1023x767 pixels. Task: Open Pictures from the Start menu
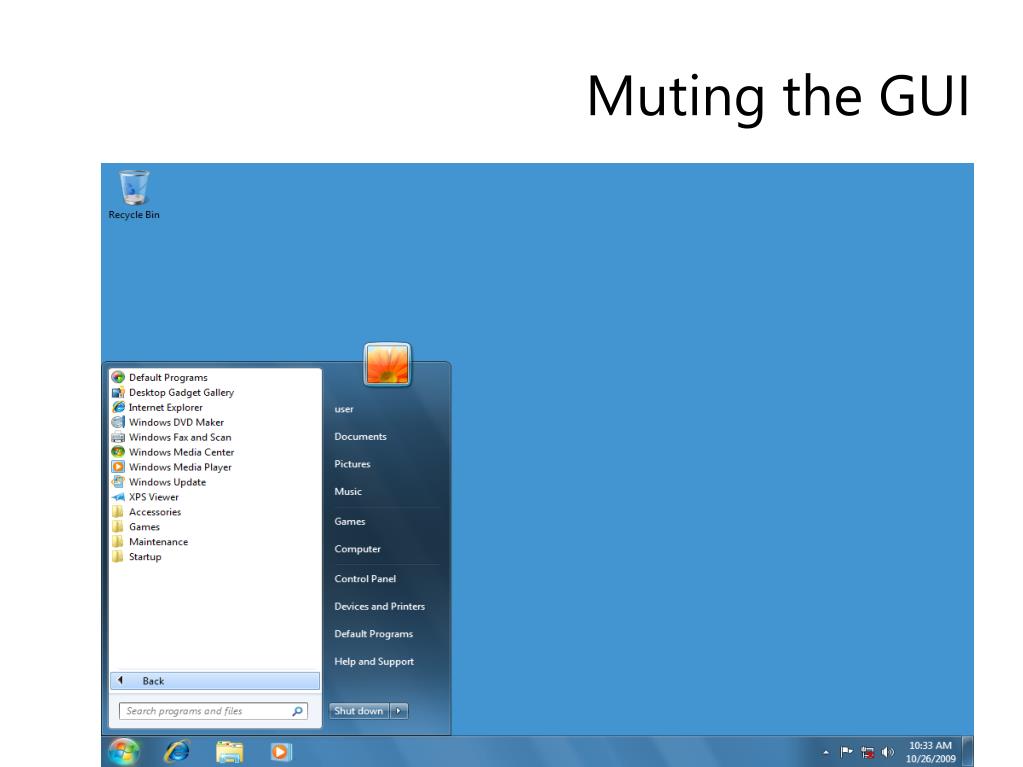352,464
